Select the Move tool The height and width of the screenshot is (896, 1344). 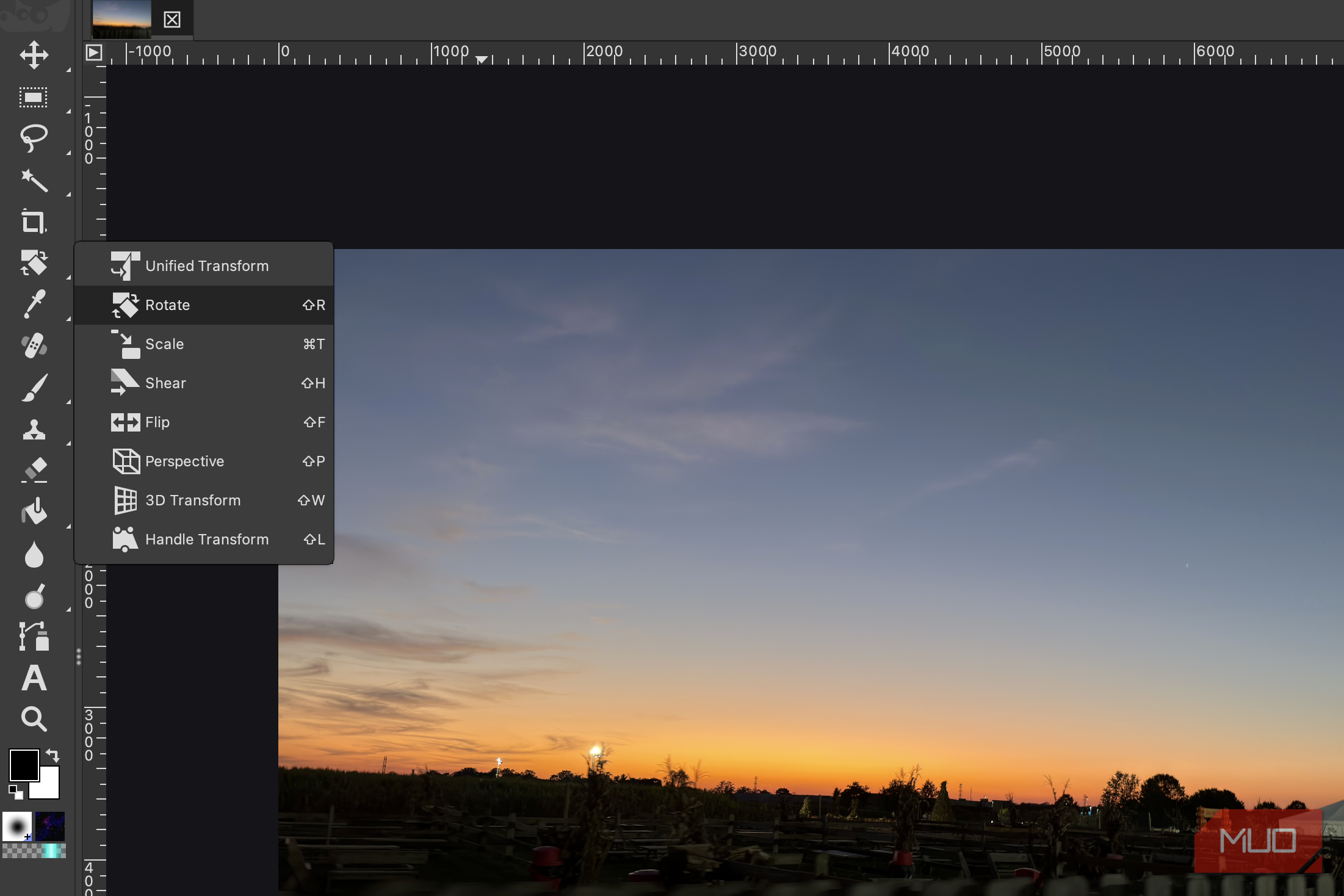(x=34, y=55)
